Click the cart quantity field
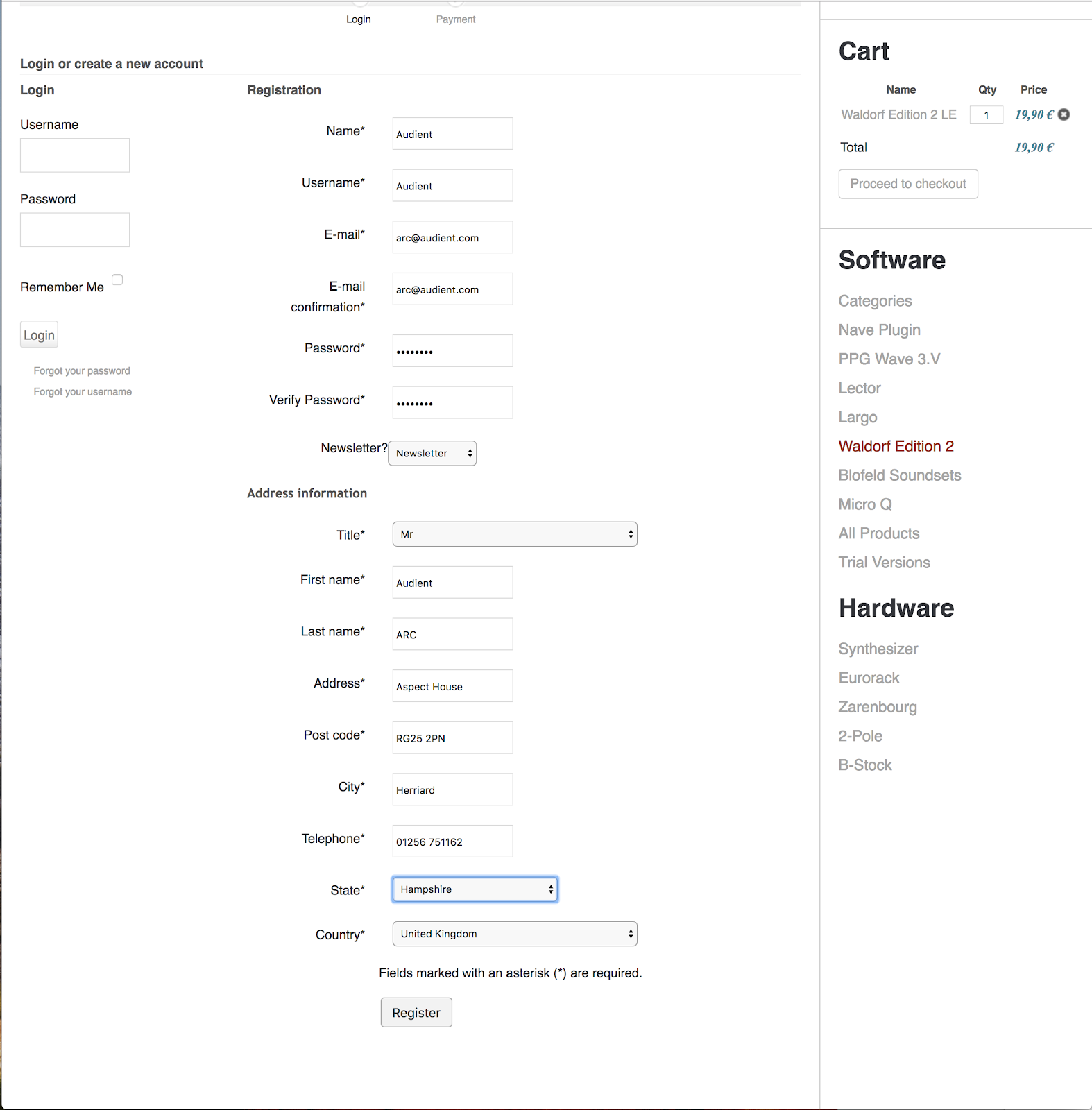Image resolution: width=1092 pixels, height=1110 pixels. tap(987, 115)
